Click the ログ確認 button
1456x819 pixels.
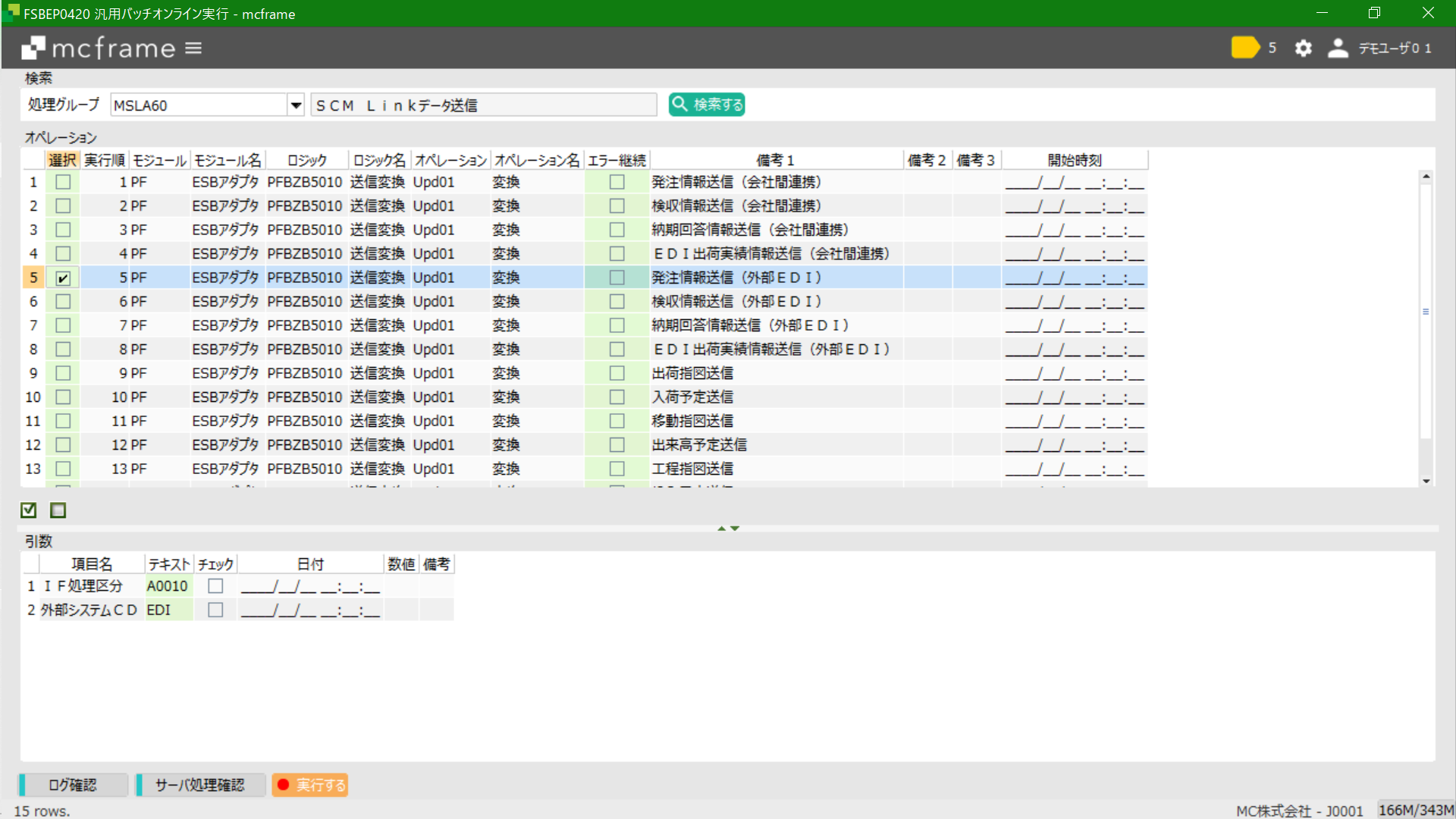click(x=72, y=784)
